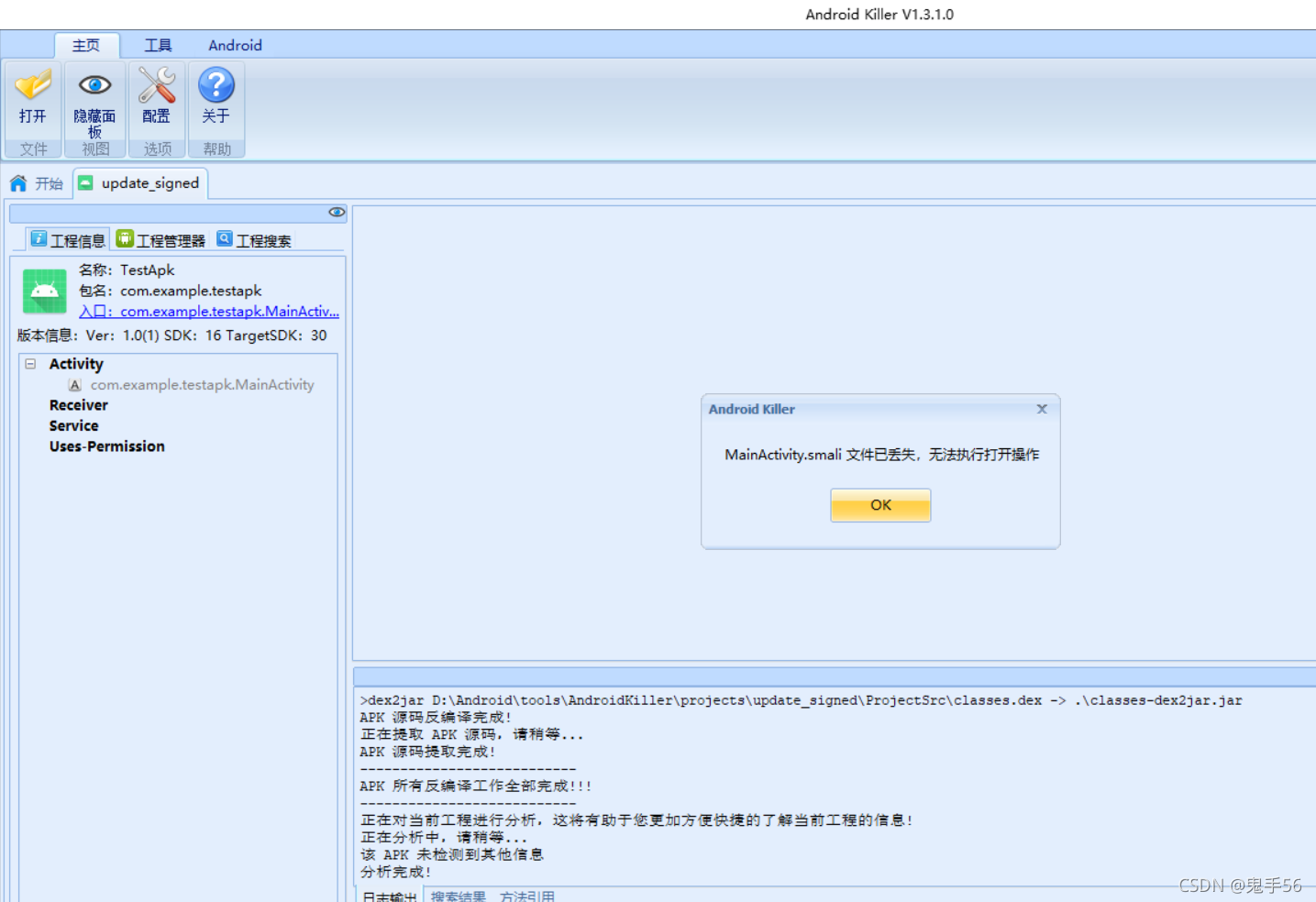
Task: Show the 搜索结果 output tab
Action: [x=459, y=896]
